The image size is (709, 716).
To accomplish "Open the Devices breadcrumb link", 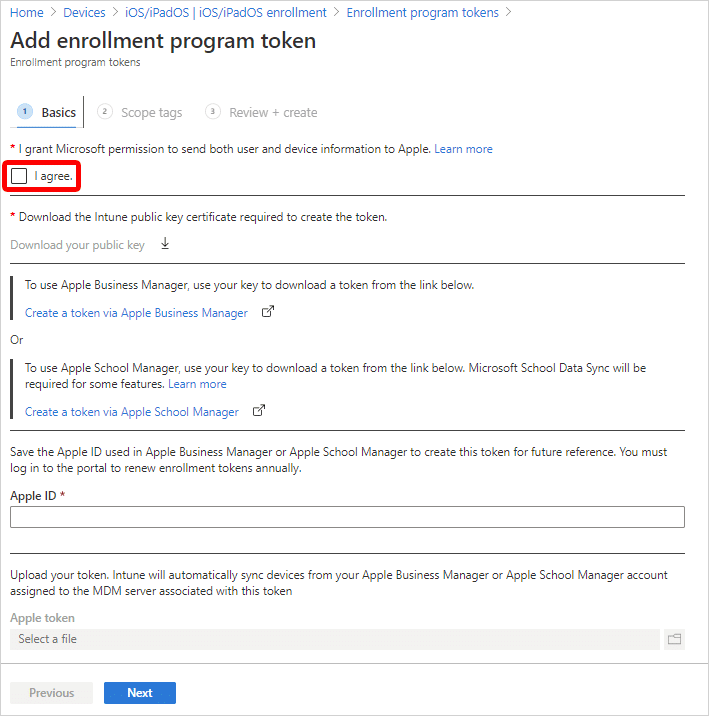I will (84, 12).
